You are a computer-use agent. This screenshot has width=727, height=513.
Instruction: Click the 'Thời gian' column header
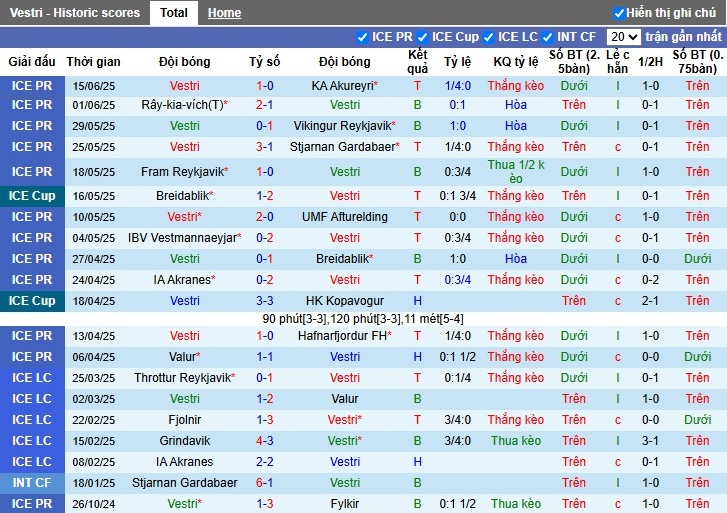coord(93,62)
